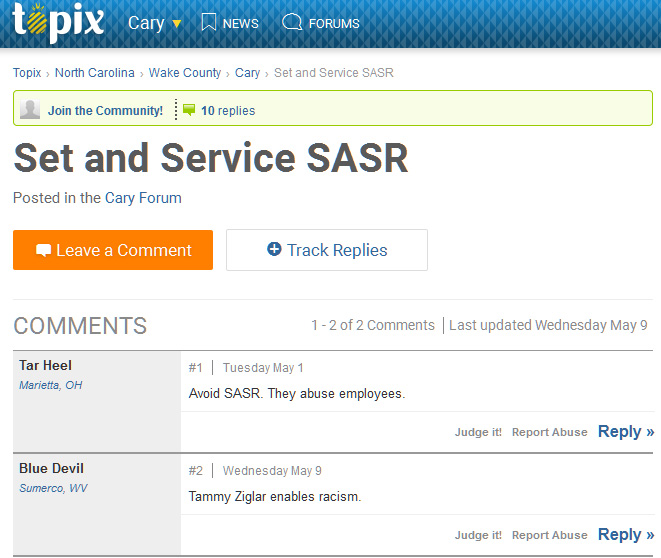Open Cary breadcrumb link
This screenshot has width=661, height=558.
point(247,73)
